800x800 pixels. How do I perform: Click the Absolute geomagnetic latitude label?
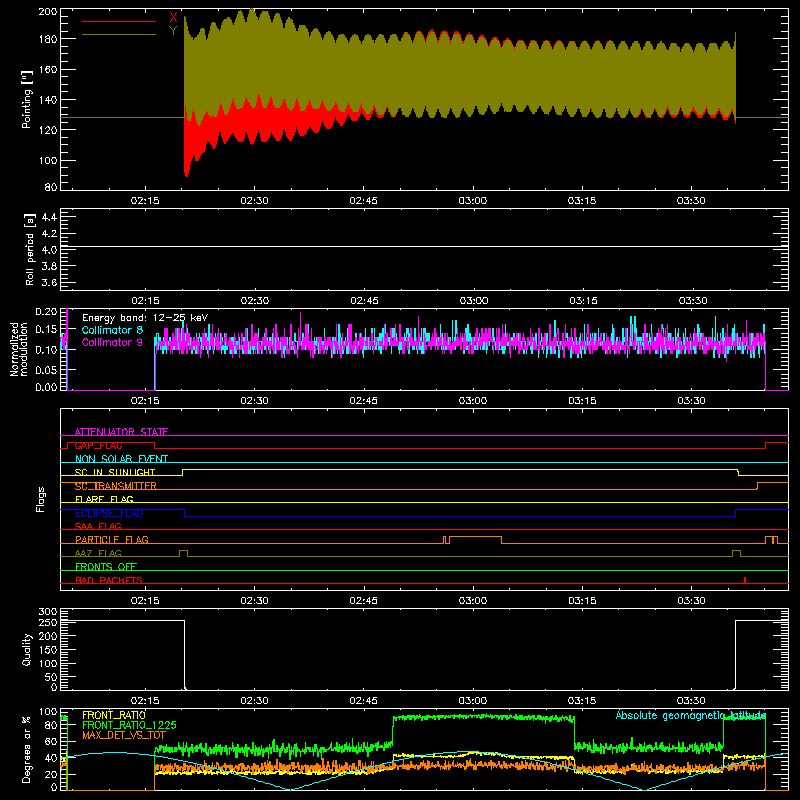[691, 715]
